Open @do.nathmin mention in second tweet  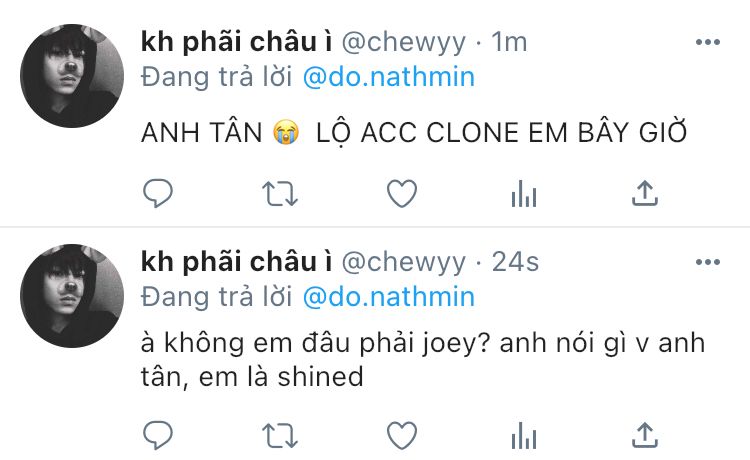(389, 297)
